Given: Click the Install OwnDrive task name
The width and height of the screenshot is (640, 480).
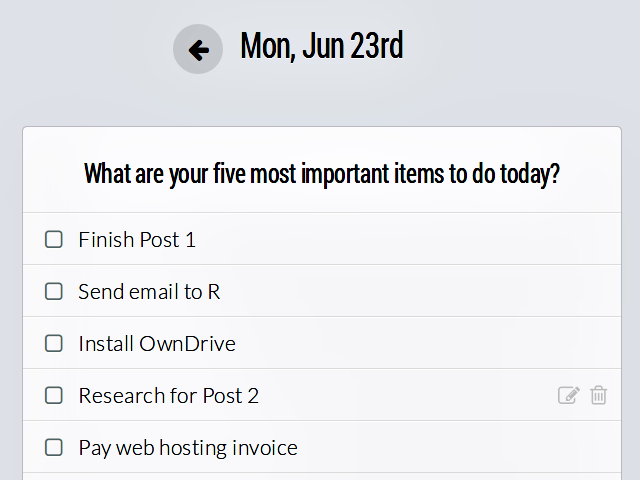Looking at the screenshot, I should (157, 344).
